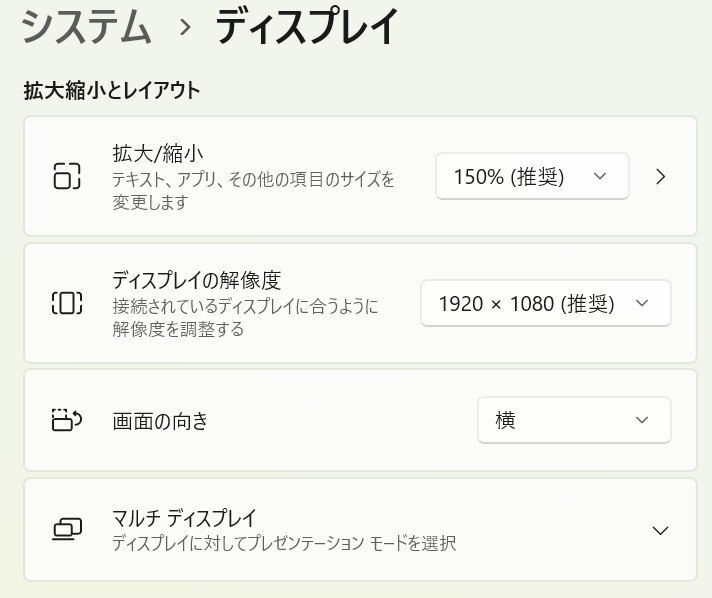Image resolution: width=712 pixels, height=598 pixels.
Task: Click the マルチ ディスプレイ label
Action: [185, 518]
